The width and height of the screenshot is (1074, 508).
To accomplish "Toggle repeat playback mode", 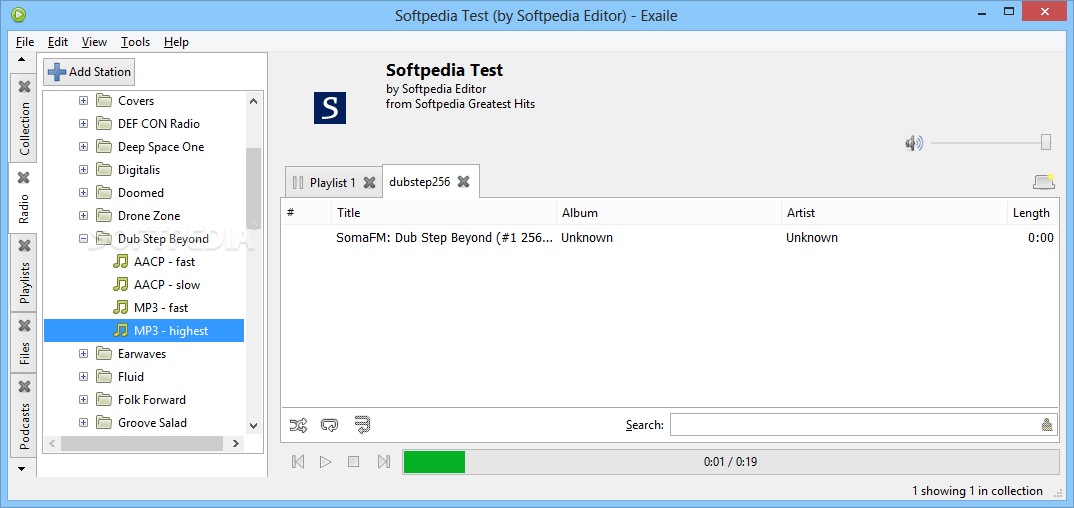I will point(329,425).
